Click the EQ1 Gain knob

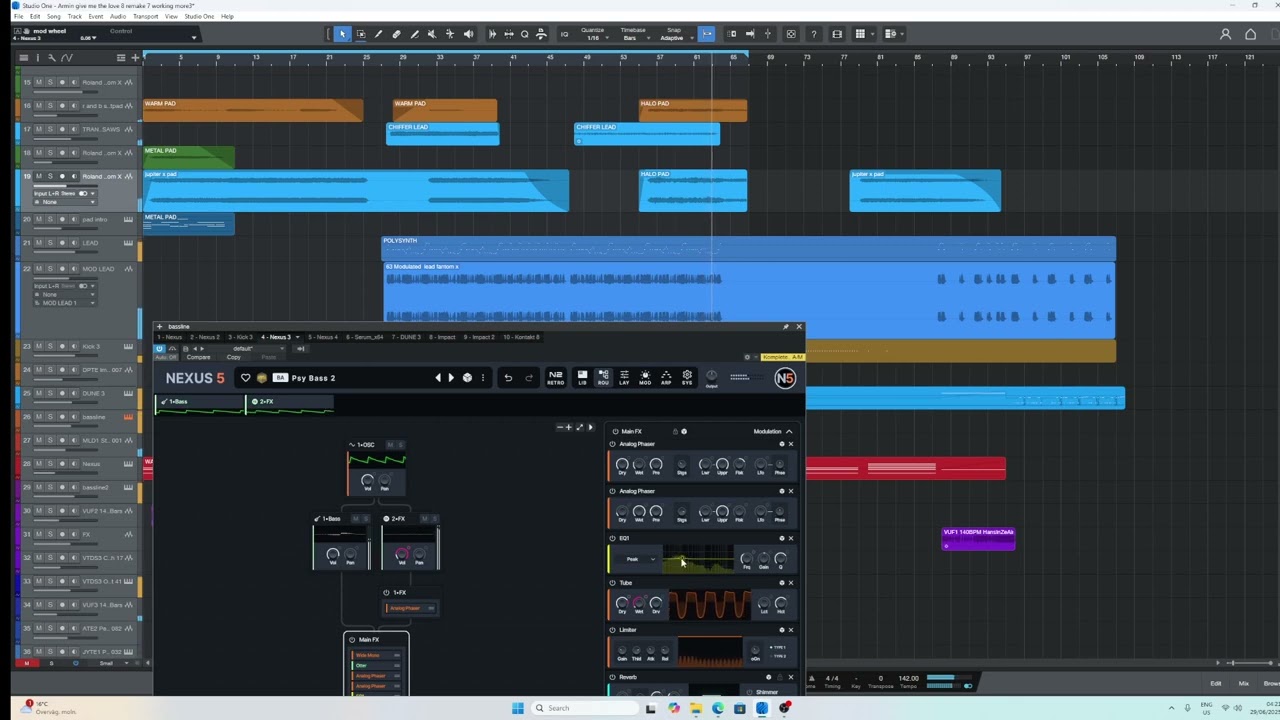[764, 559]
